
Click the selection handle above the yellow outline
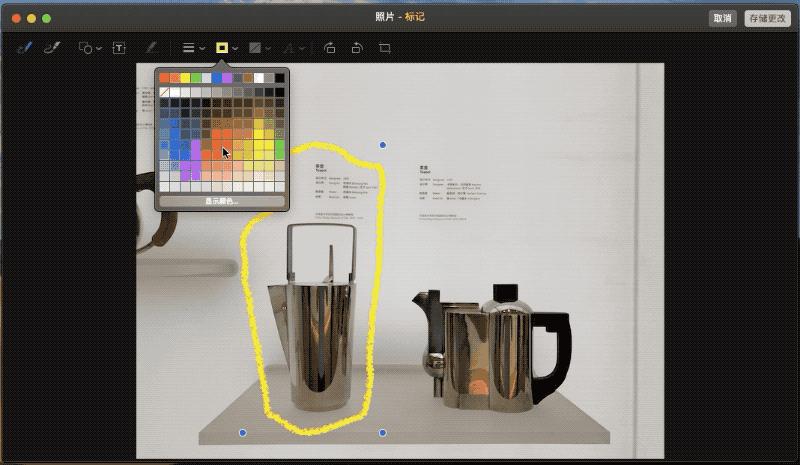pyautogui.click(x=383, y=145)
